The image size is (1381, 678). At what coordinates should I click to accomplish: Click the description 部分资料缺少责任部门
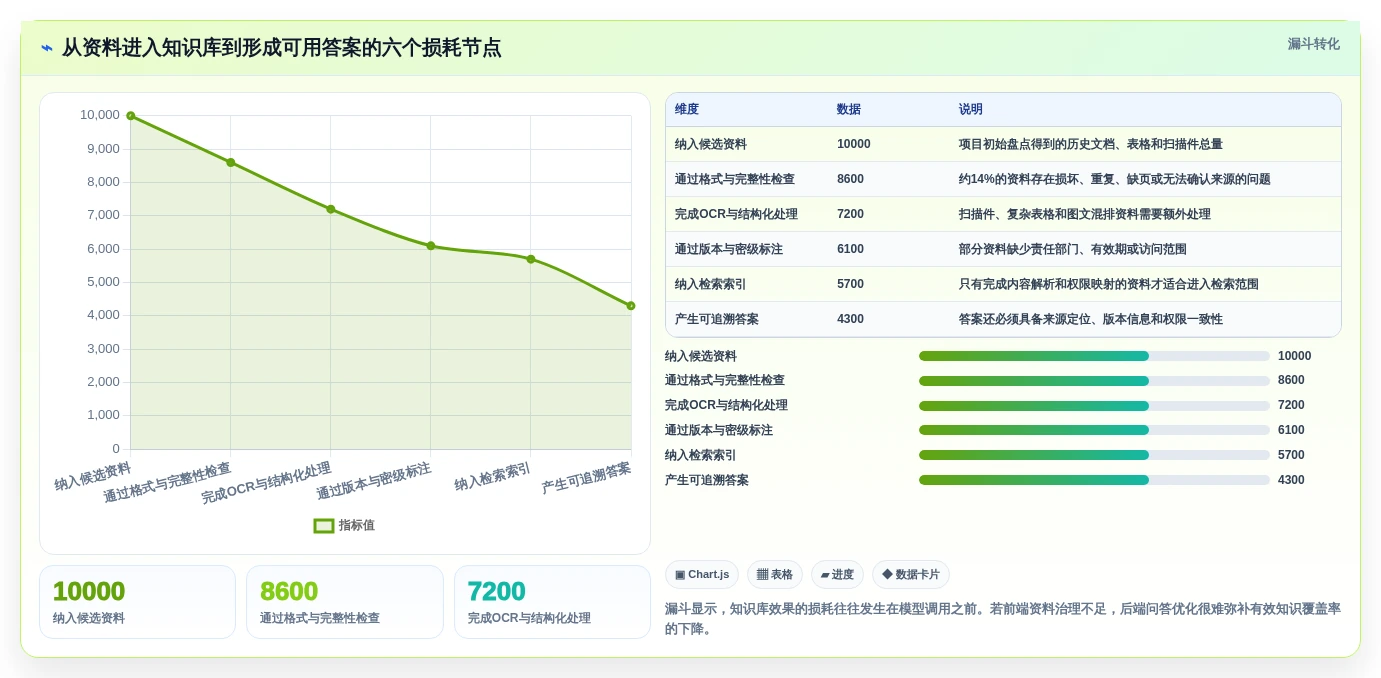pos(1073,249)
